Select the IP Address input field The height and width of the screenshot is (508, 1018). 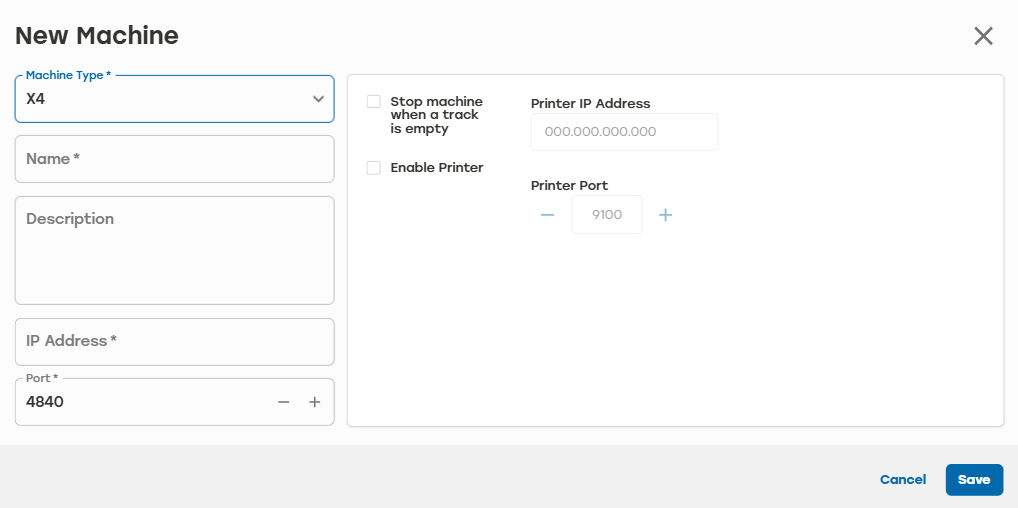[x=175, y=342]
